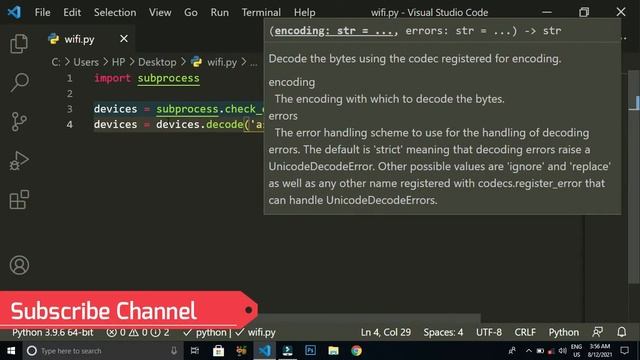Screen dimensions: 640x360
Task: Change language mode Python
Action: pos(564,333)
